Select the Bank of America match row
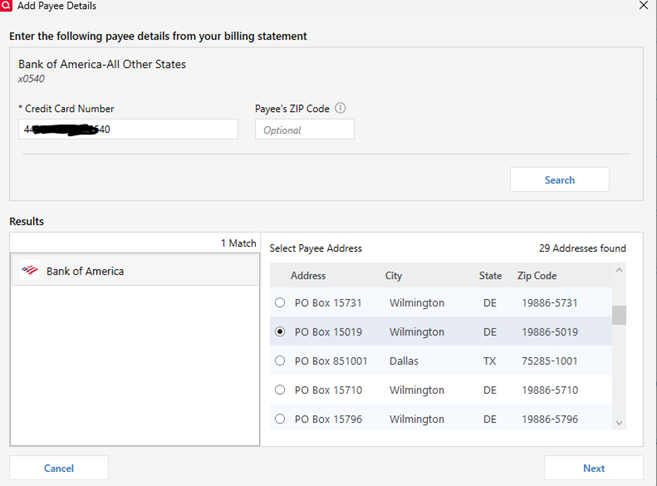Image resolution: width=657 pixels, height=486 pixels. pos(135,271)
